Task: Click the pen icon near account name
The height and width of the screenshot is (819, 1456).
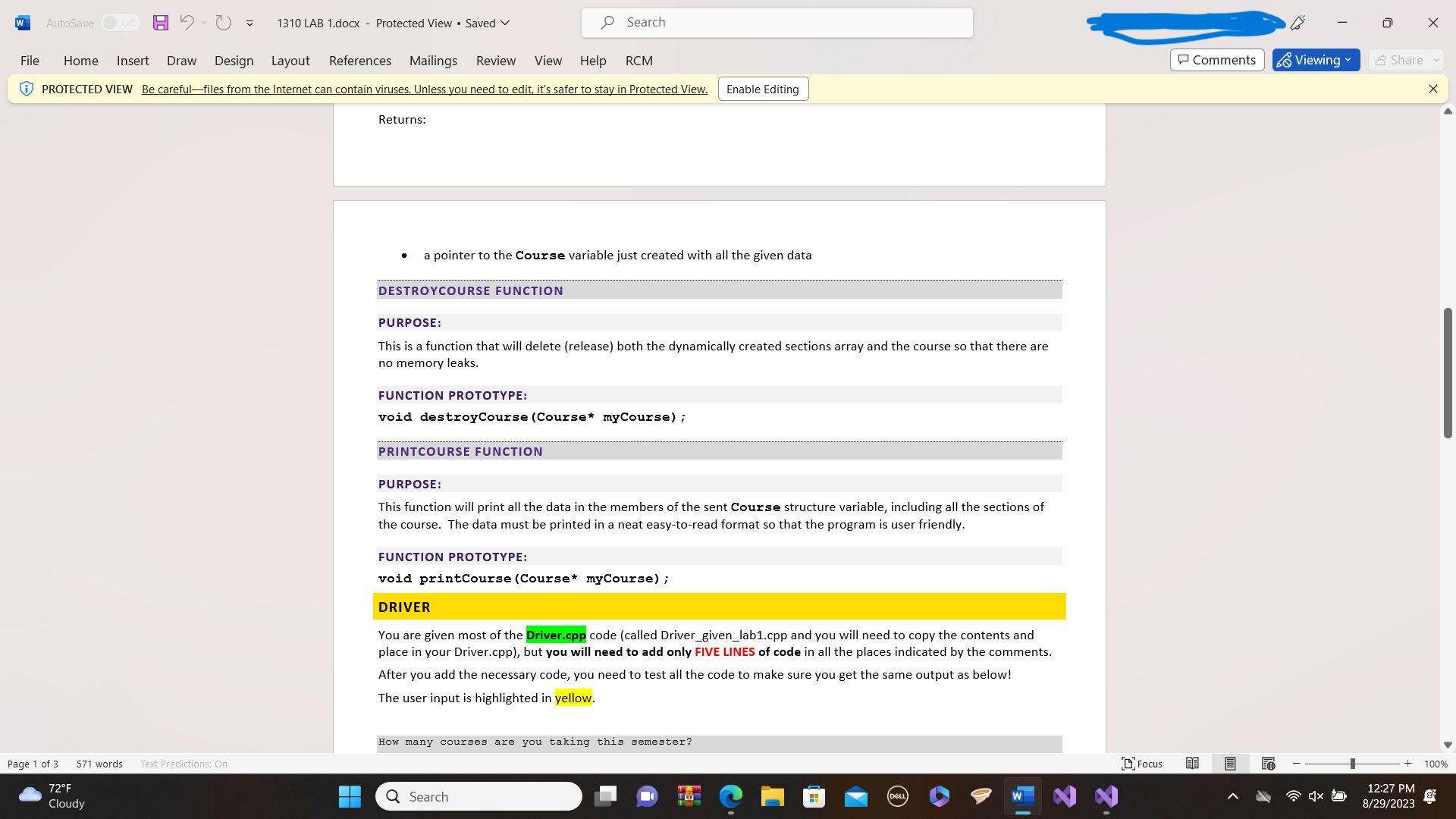Action: pyautogui.click(x=1298, y=23)
